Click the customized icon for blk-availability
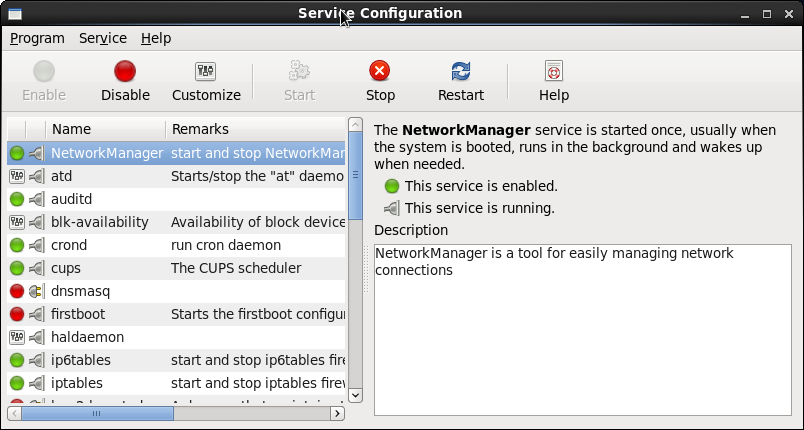804x430 pixels. [x=17, y=222]
